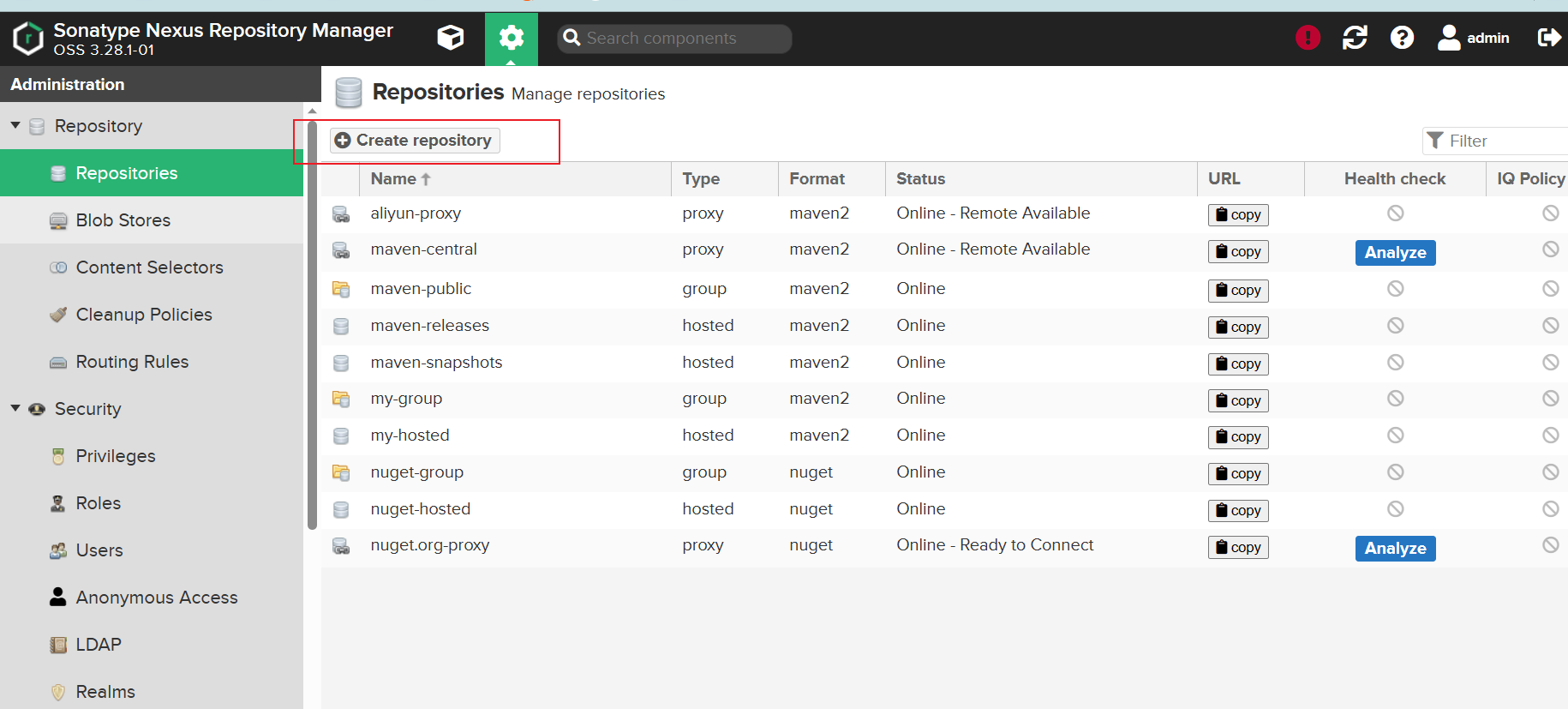Click the sidebar vertical scrollbar
This screenshot has height=709, width=1568.
[312, 326]
